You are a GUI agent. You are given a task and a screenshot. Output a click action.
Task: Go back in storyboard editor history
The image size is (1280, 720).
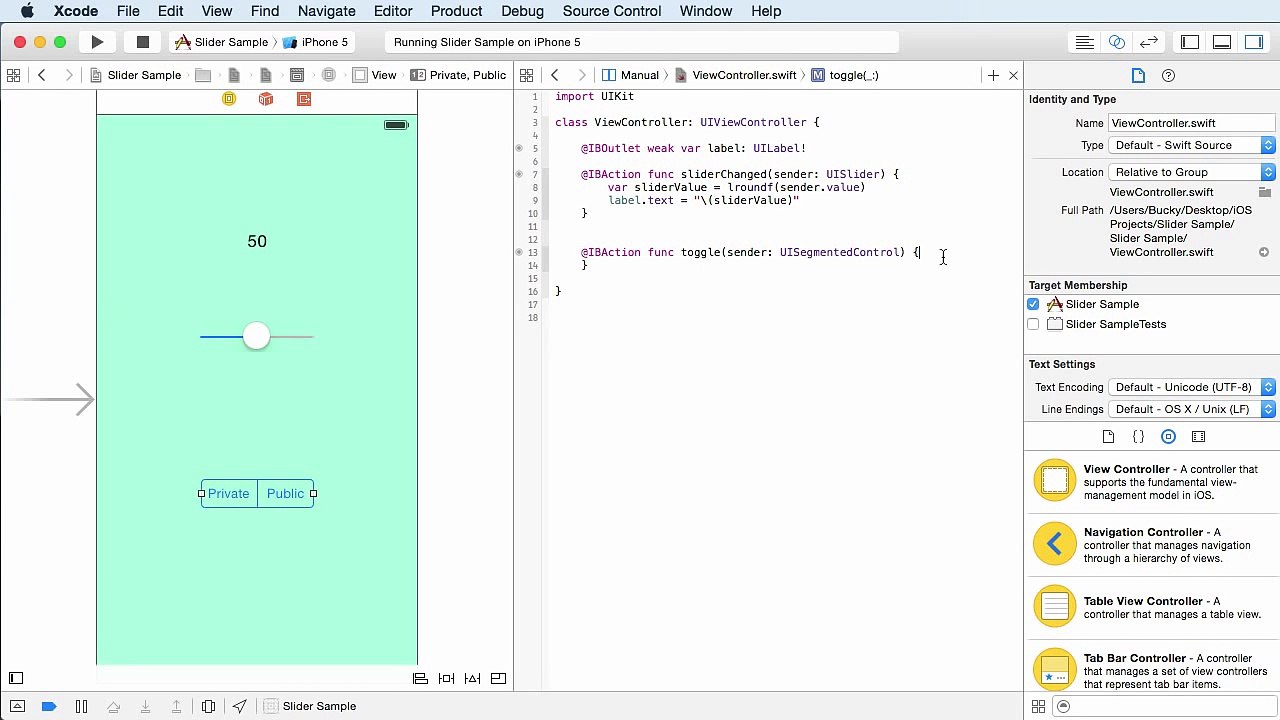pyautogui.click(x=42, y=75)
